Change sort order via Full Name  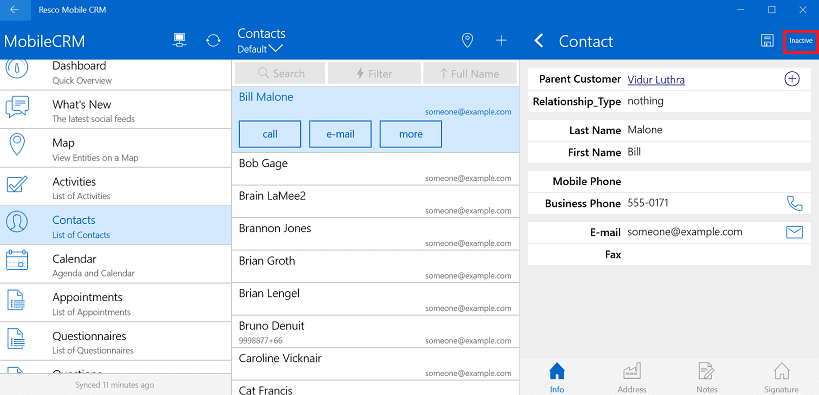point(470,74)
